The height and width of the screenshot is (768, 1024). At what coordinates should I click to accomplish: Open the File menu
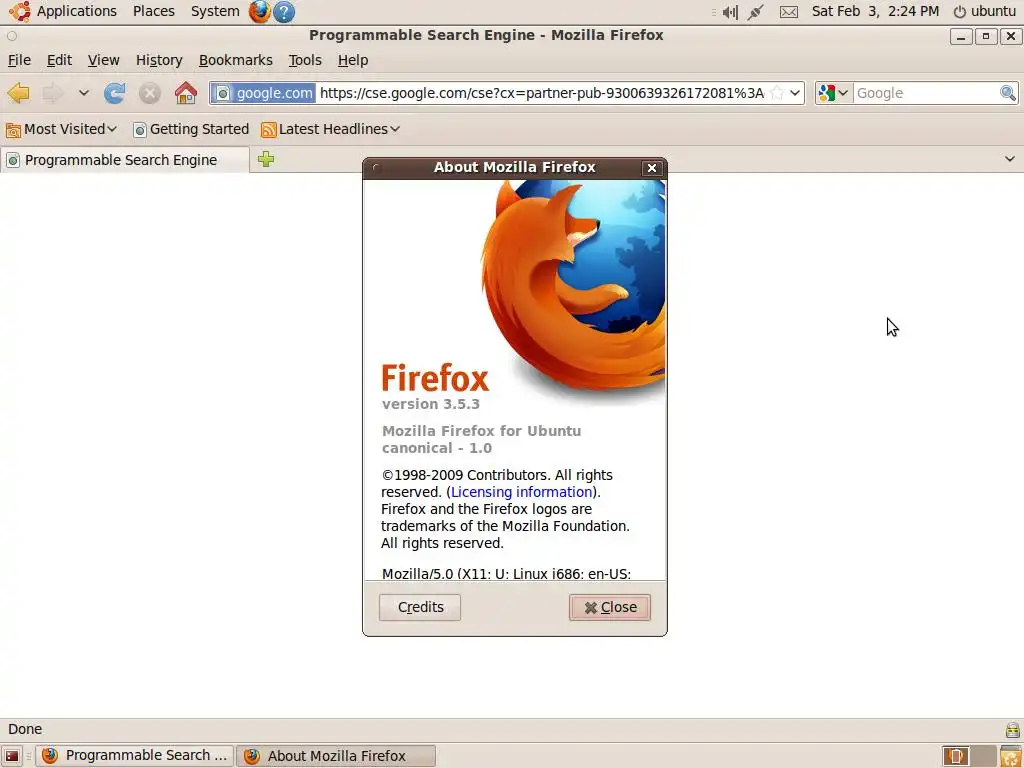click(19, 60)
